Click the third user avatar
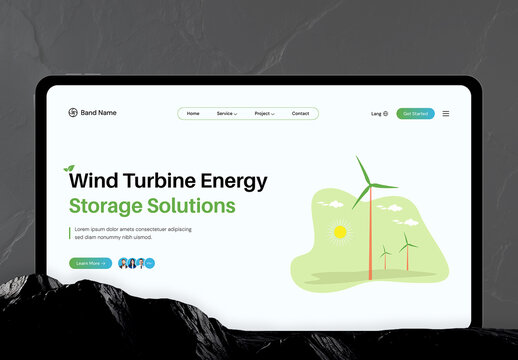 [141, 263]
